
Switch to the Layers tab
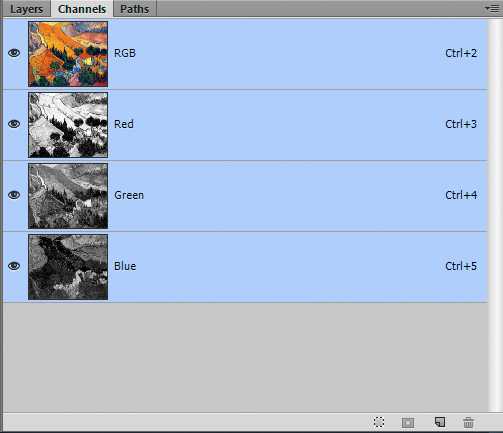coord(26,9)
